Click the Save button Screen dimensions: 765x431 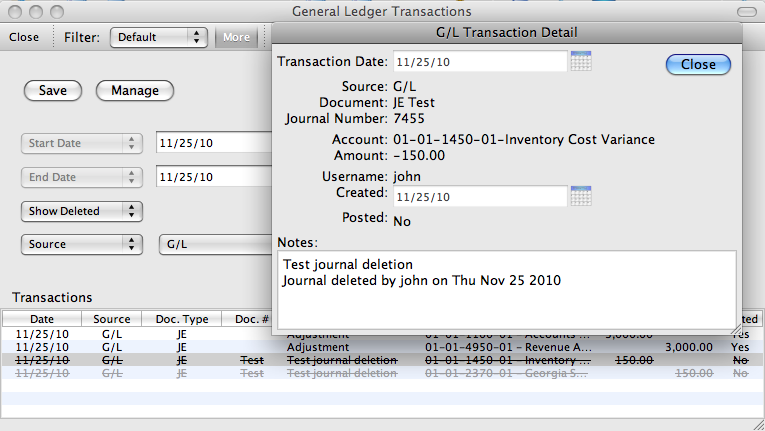click(53, 90)
